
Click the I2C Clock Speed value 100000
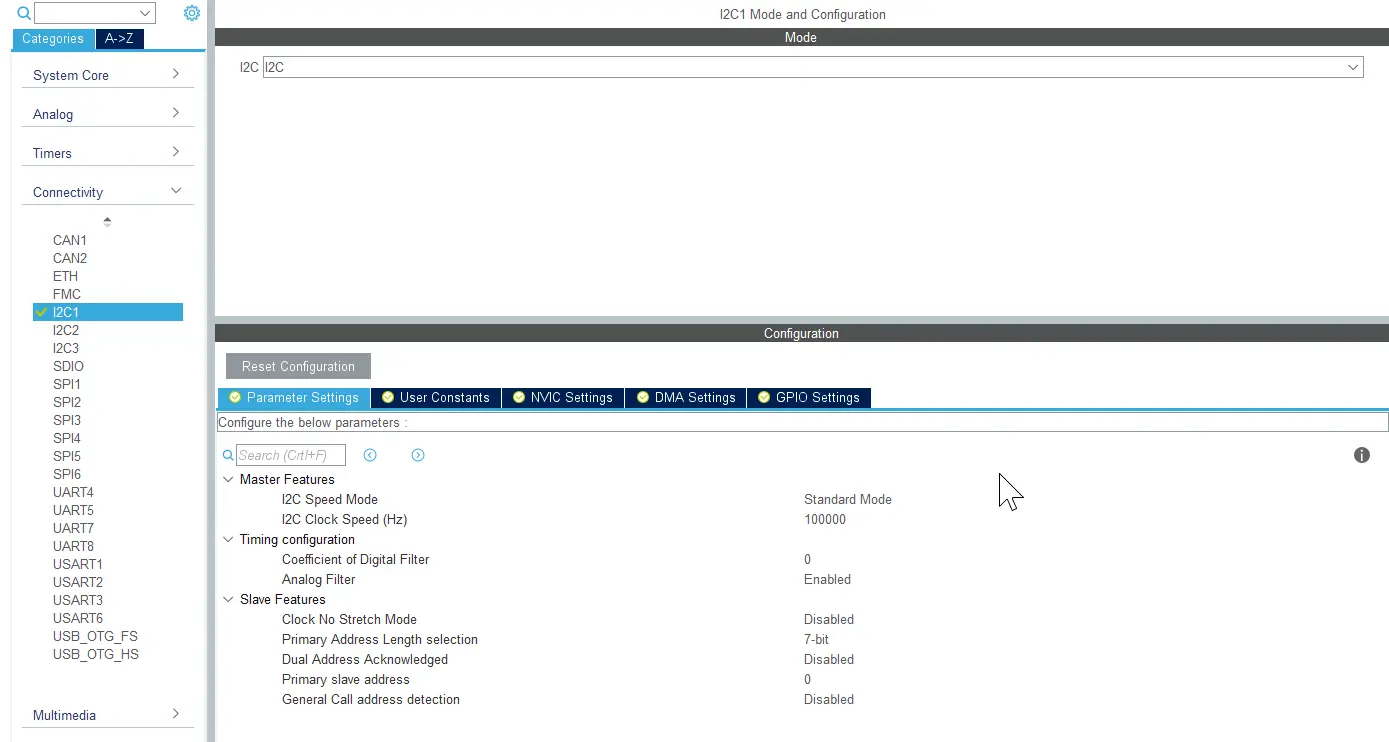[825, 520]
